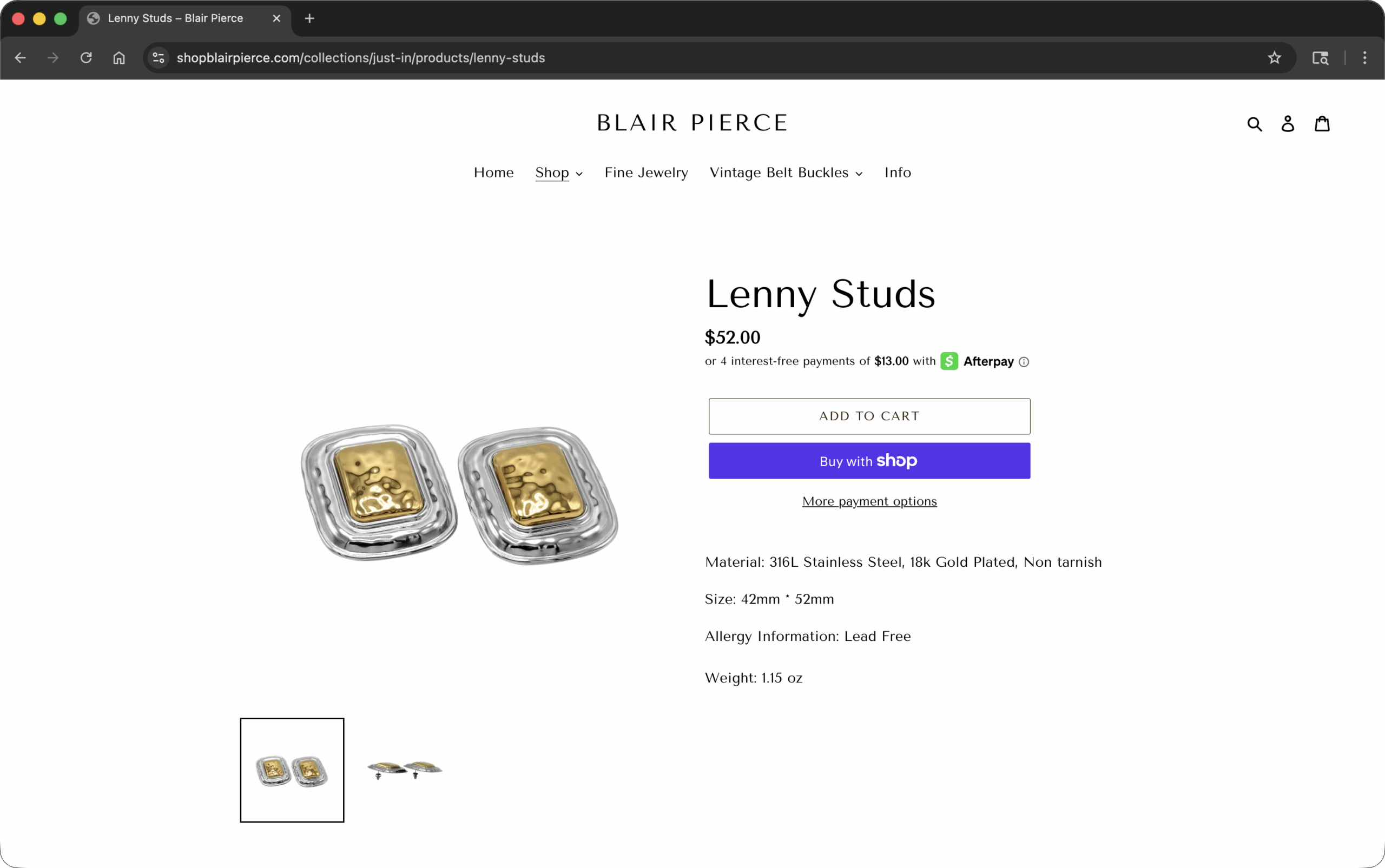Screen dimensions: 1385x868
Task: Open the browser options kebab menu
Action: (x=1365, y=57)
